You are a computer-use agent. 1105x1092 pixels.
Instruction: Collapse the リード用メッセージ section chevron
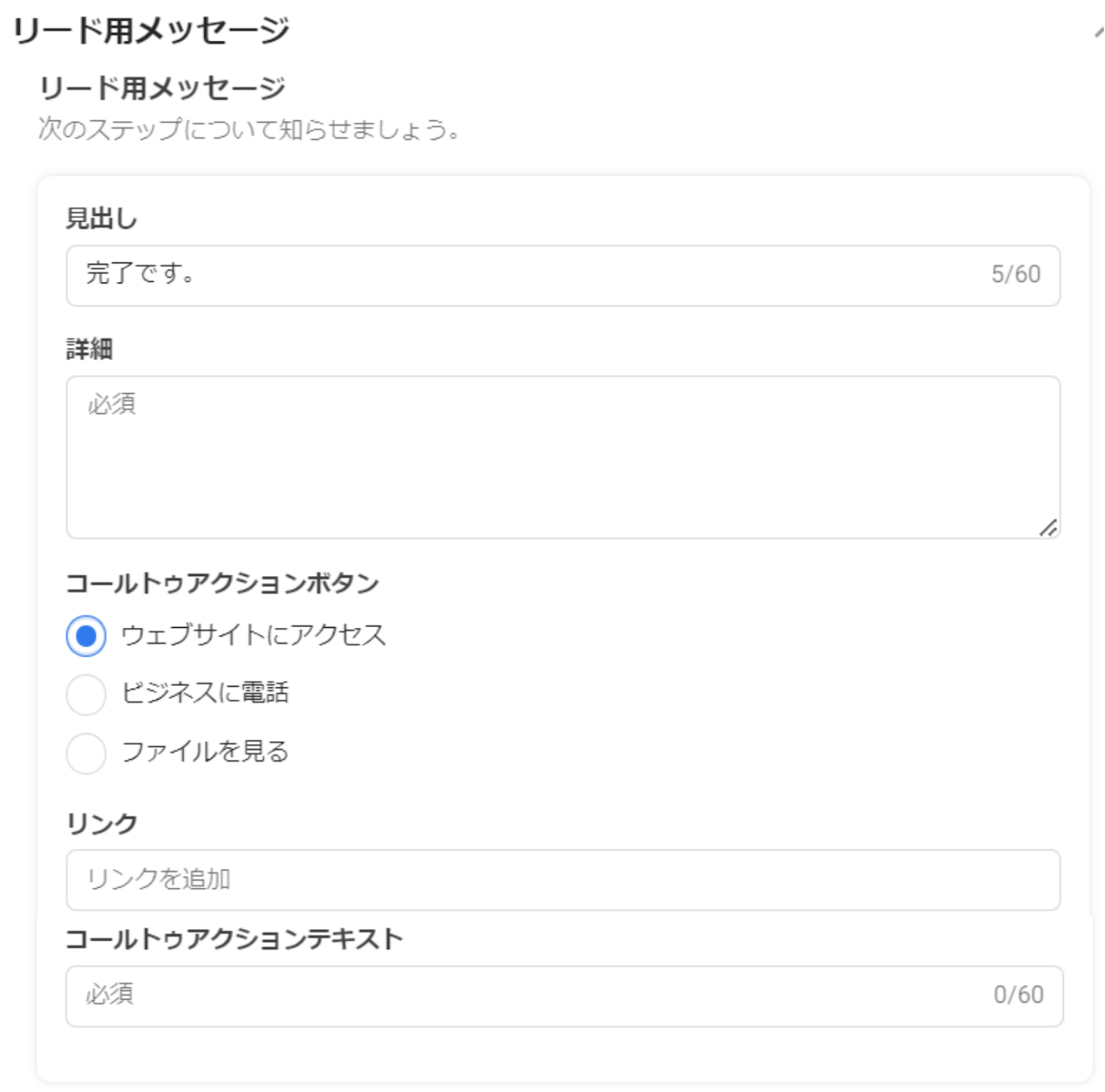pos(1098,32)
